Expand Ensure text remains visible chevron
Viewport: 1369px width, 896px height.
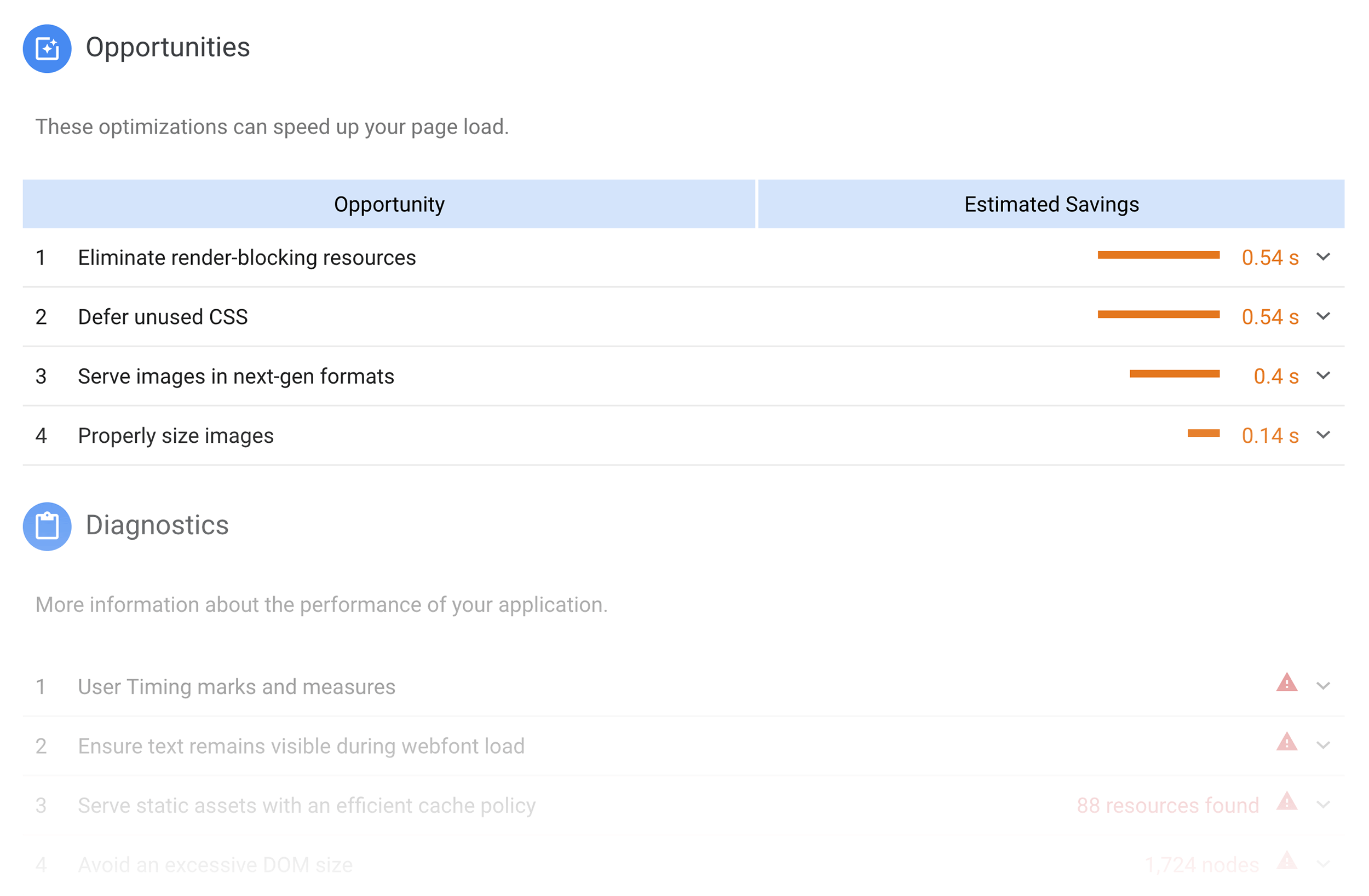coord(1324,745)
